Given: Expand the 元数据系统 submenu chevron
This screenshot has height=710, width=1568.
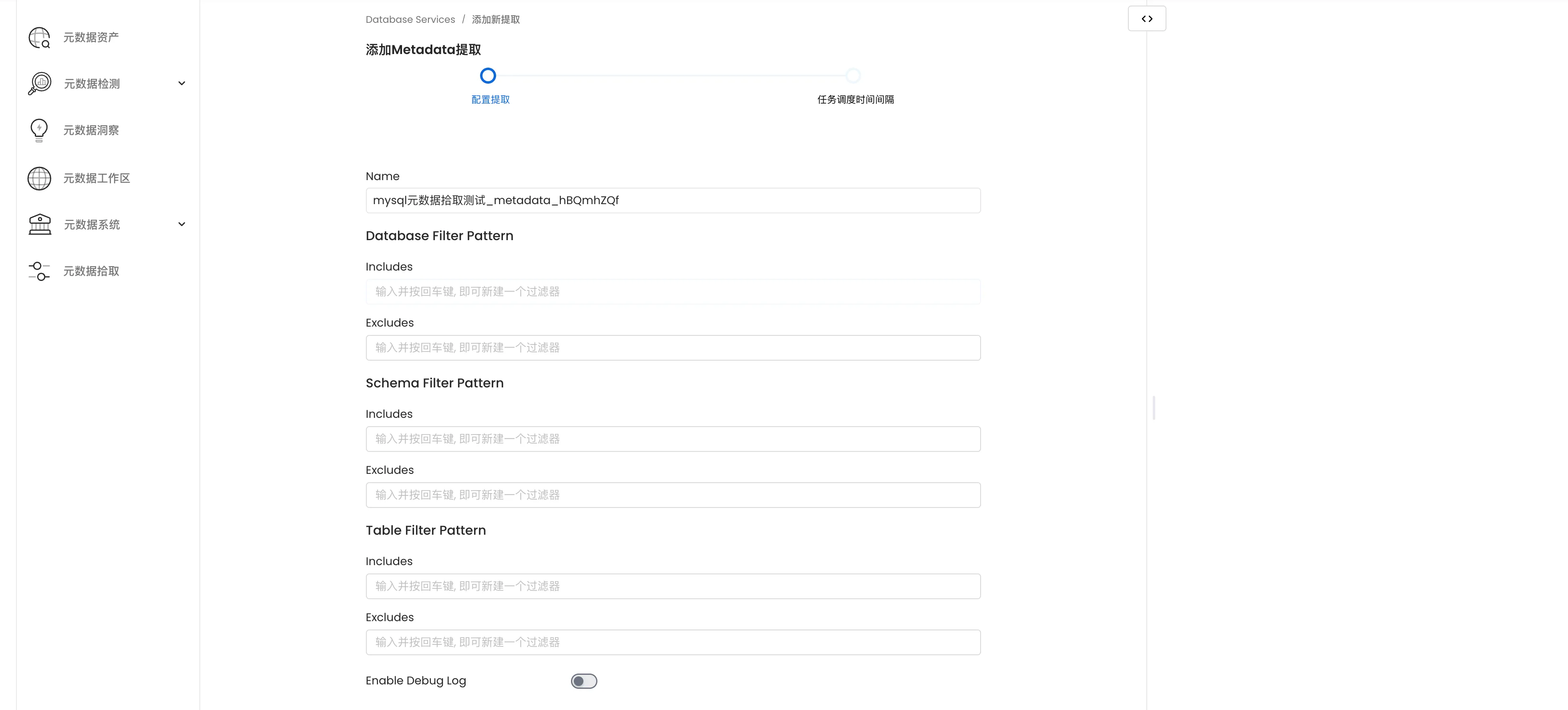Looking at the screenshot, I should pyautogui.click(x=181, y=225).
